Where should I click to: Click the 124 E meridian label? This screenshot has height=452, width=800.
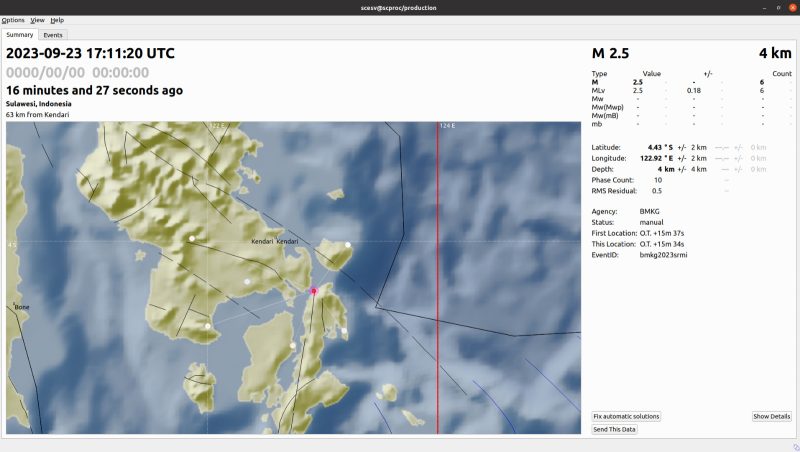coord(447,126)
